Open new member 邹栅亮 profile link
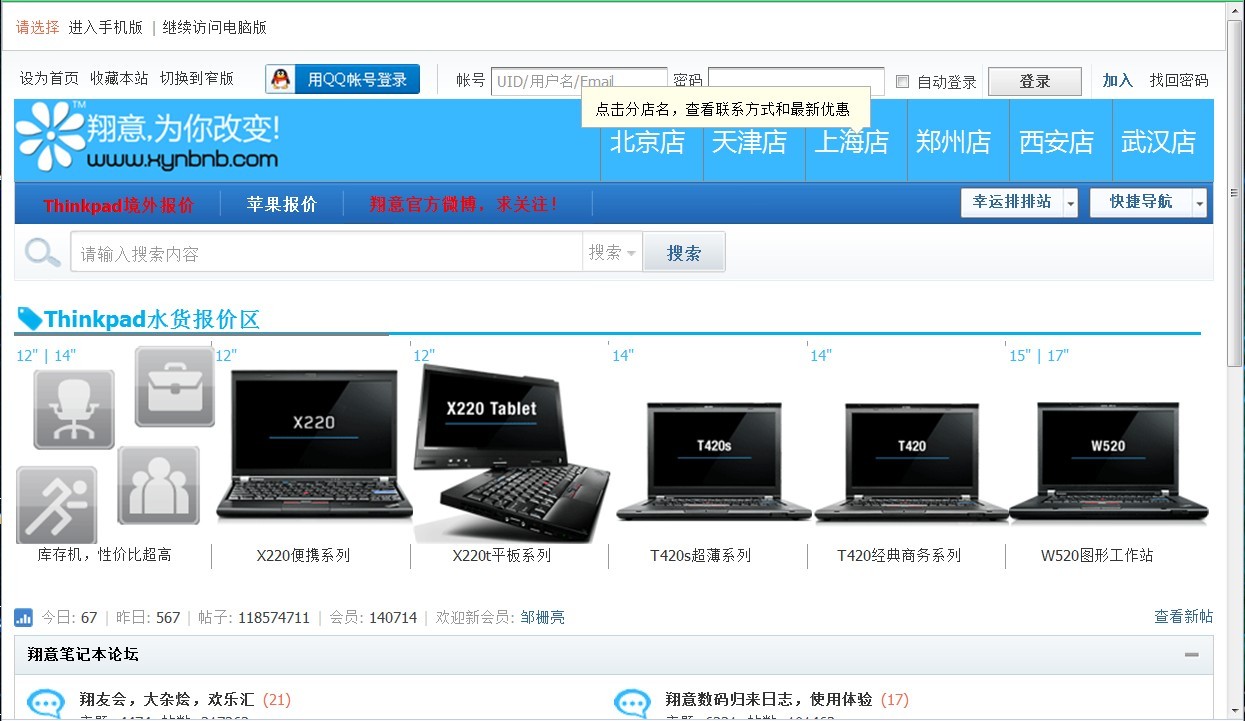The image size is (1245, 721). point(543,618)
